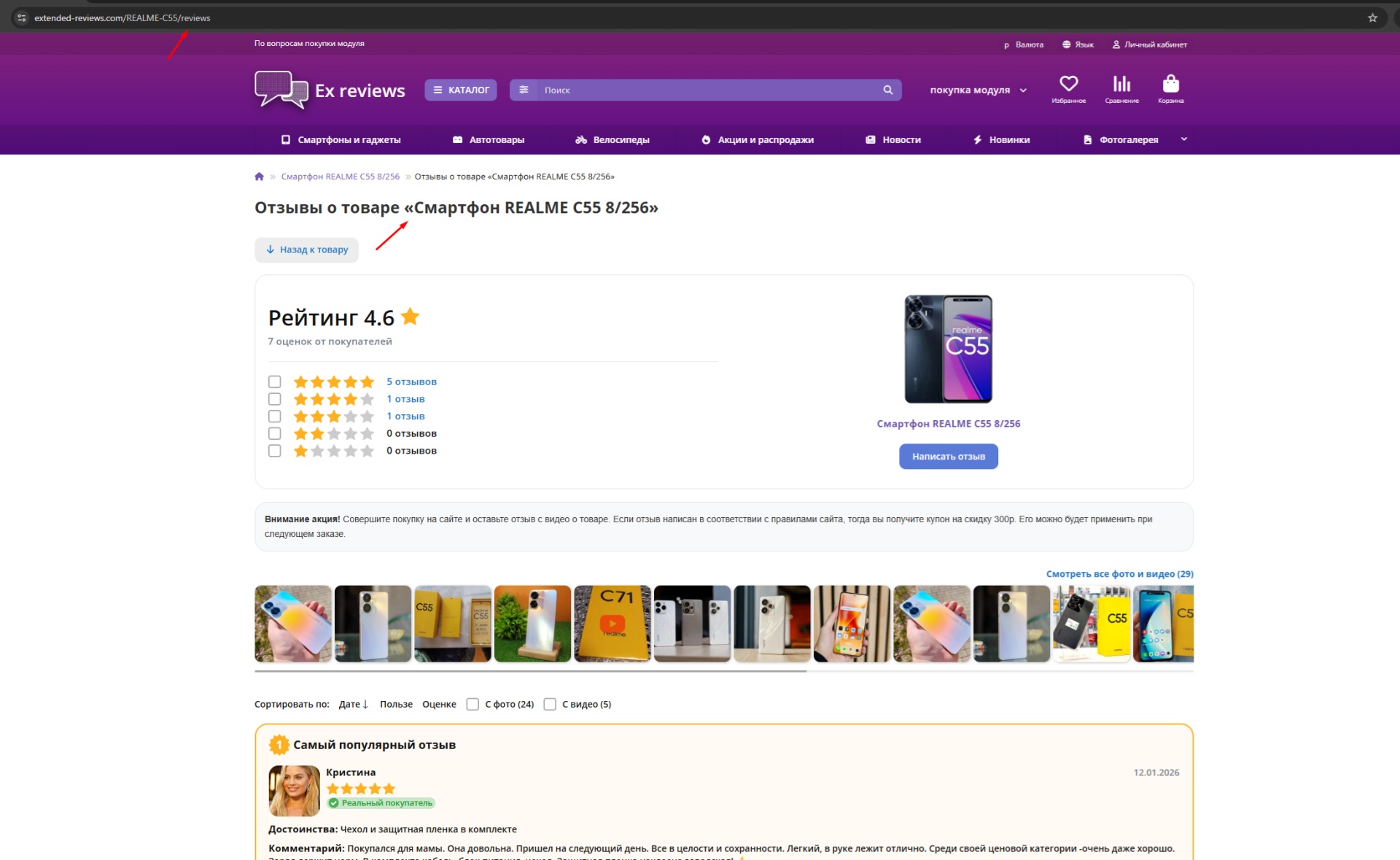Open the shopping cart bag icon
1400x860 pixels.
1170,84
